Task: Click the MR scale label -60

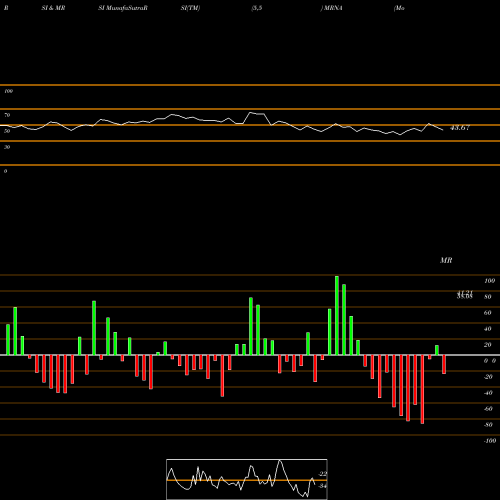Action: point(489,409)
